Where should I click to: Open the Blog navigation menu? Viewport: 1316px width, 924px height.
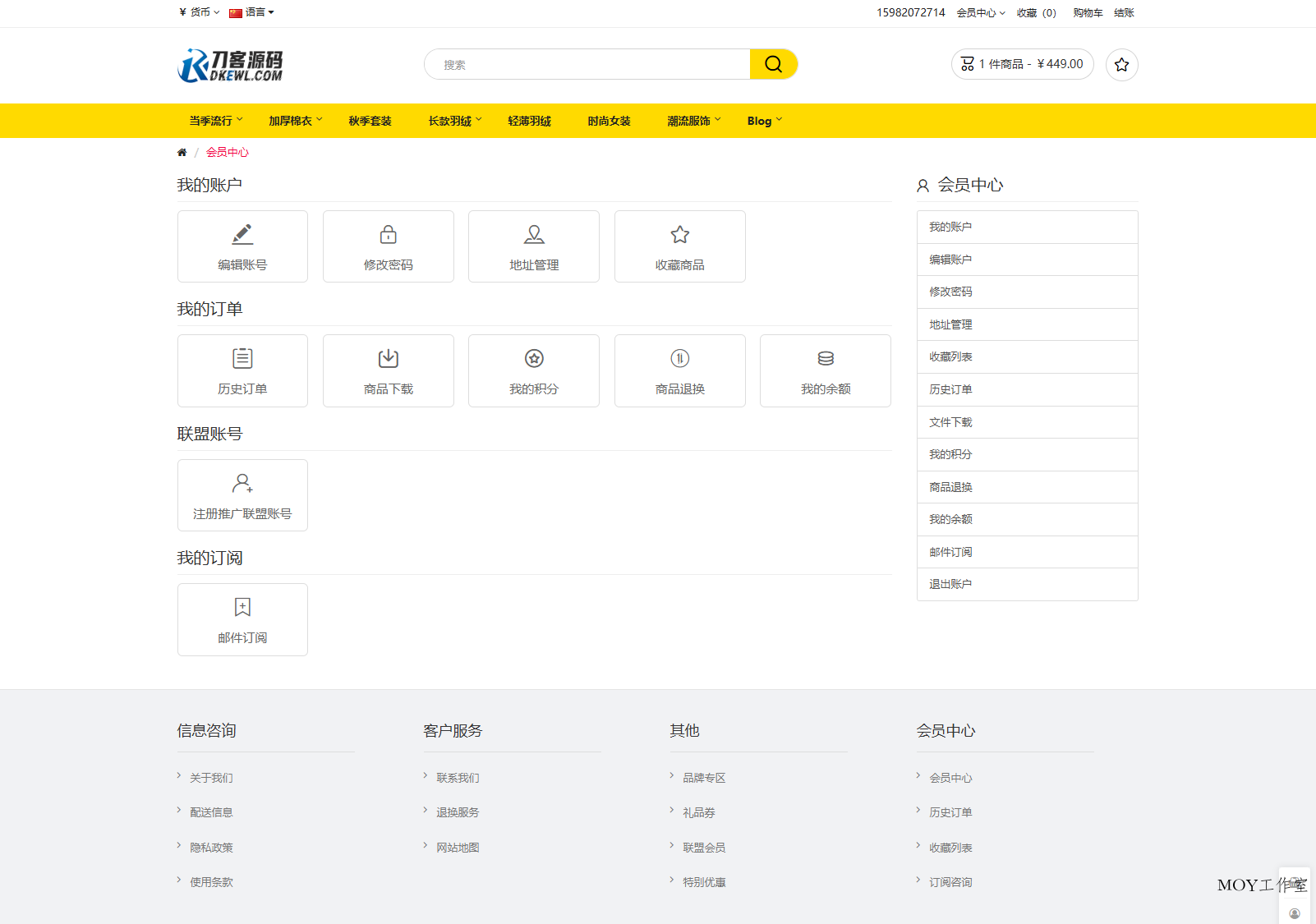pos(764,121)
